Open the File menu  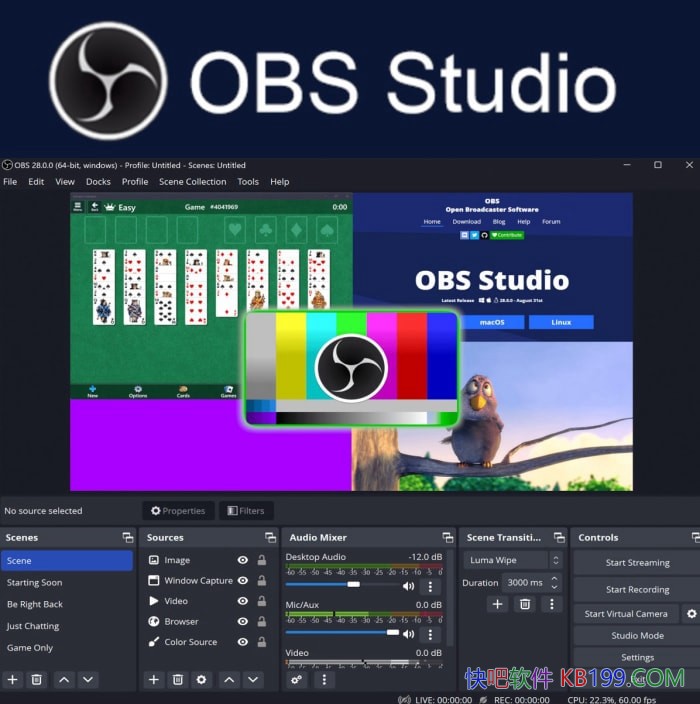(10, 182)
